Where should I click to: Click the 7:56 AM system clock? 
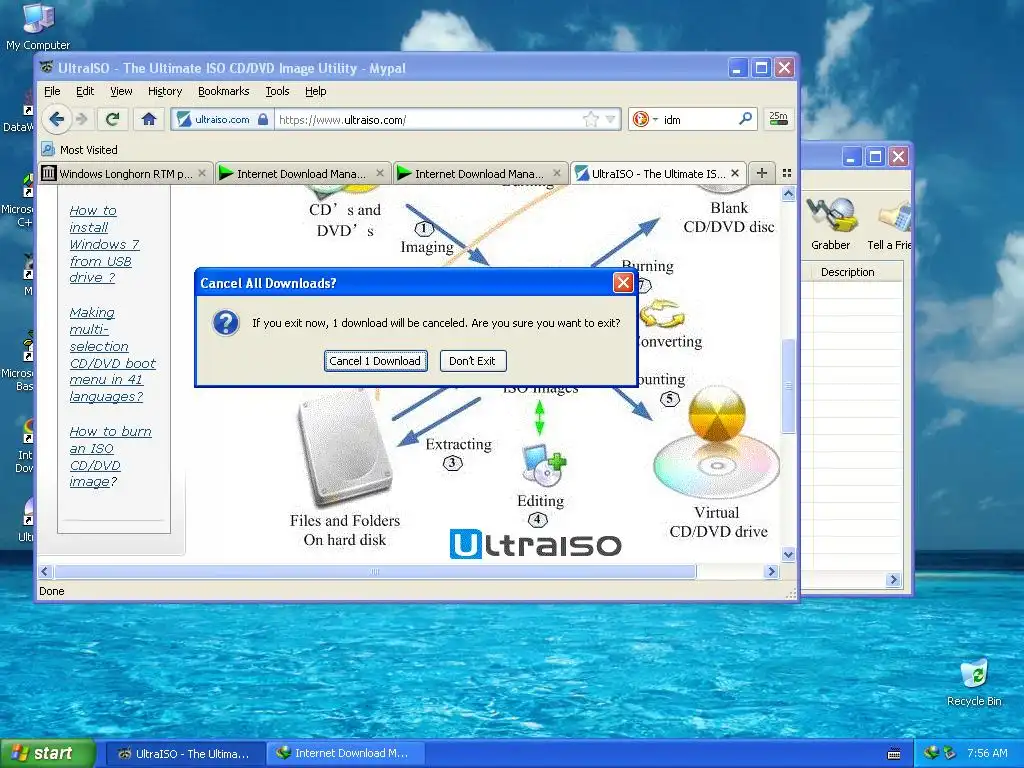(x=987, y=753)
